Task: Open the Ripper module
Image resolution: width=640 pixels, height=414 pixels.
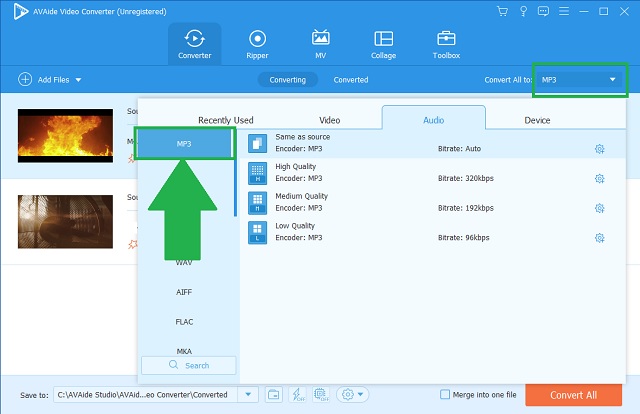Action: point(257,44)
